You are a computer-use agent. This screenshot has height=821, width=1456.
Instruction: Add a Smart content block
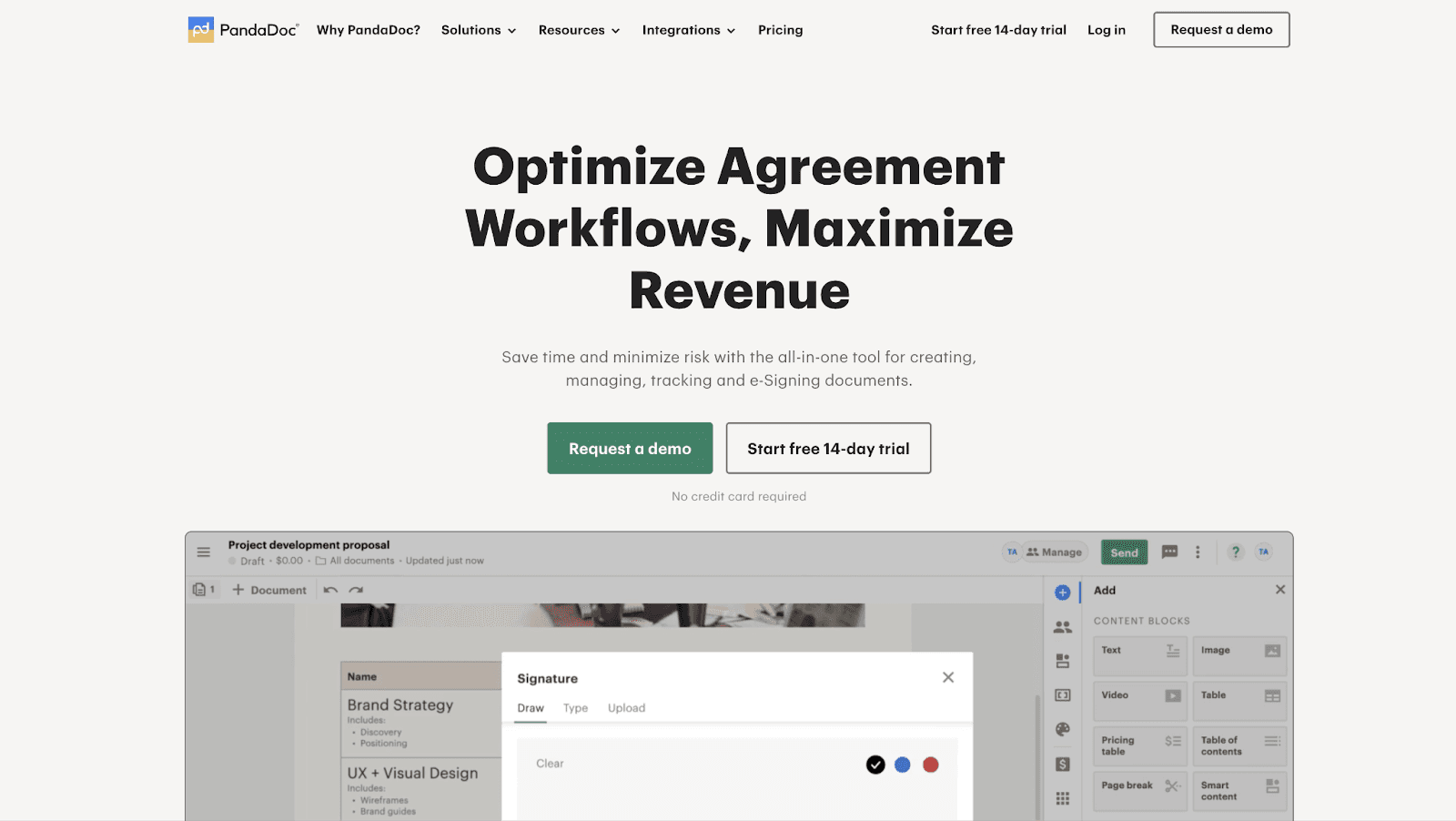tap(1239, 790)
